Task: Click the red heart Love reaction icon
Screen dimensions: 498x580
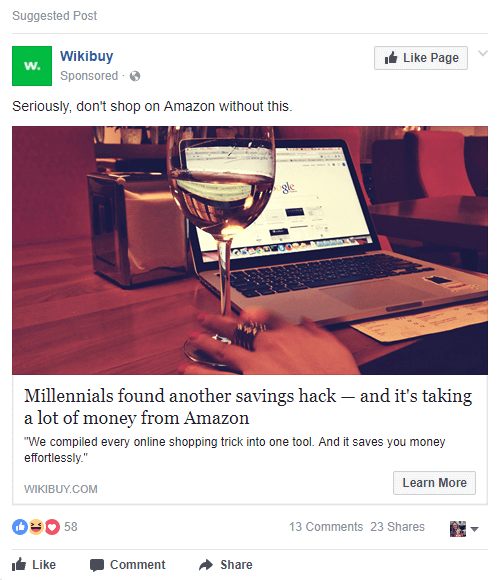Action: click(x=52, y=527)
